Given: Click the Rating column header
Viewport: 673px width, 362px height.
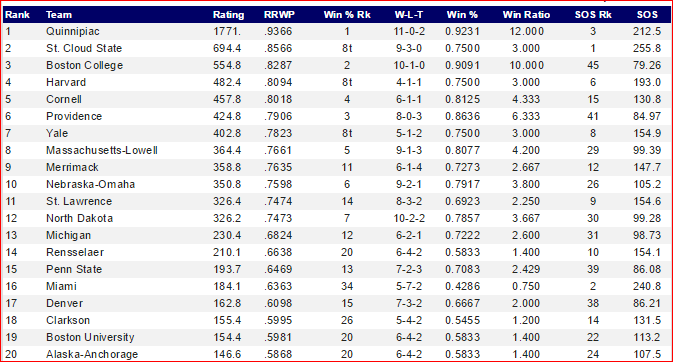Looking at the screenshot, I should point(228,15).
